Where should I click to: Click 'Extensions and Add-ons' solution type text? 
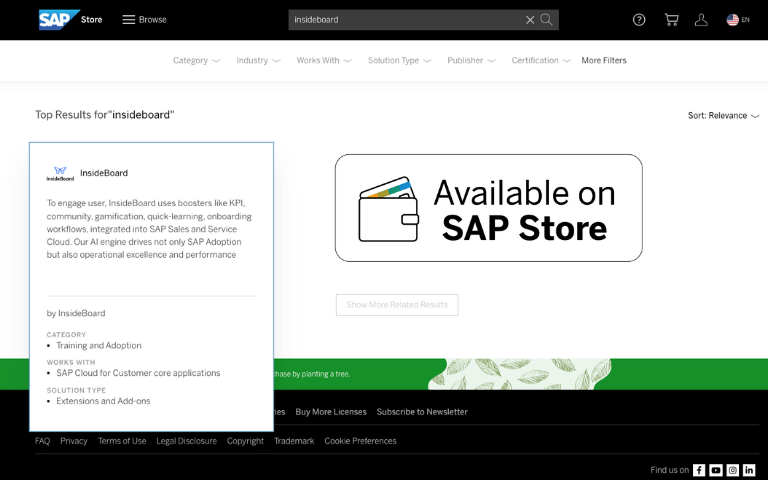(x=103, y=401)
